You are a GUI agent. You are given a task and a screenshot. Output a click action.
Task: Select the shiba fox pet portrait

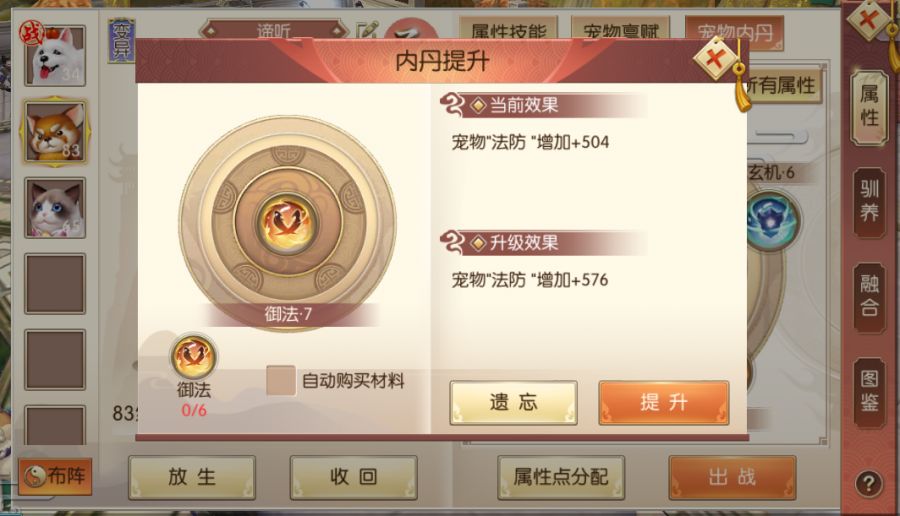coord(55,131)
